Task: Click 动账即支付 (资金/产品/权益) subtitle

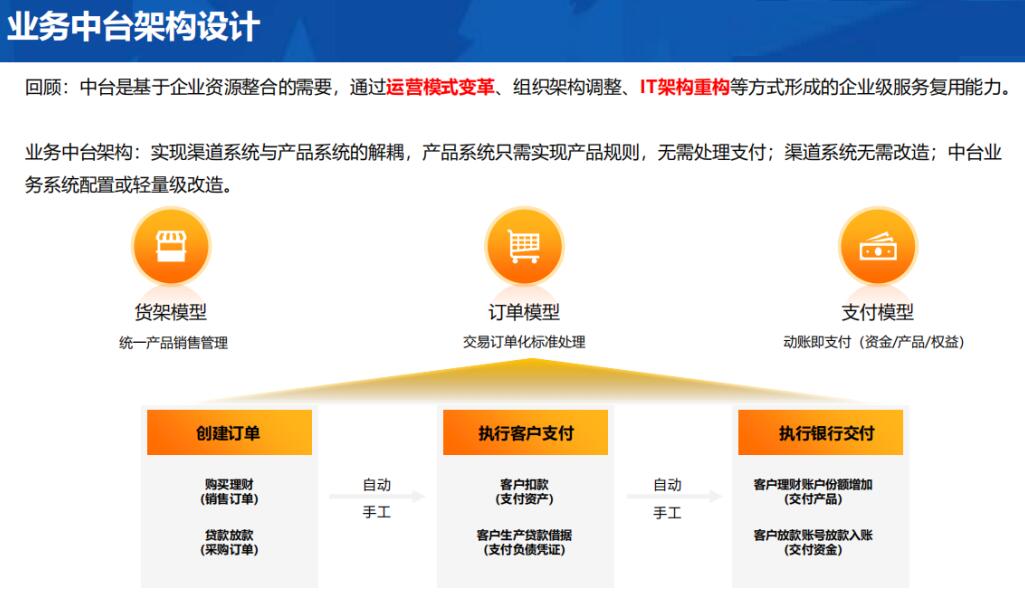Action: (874, 342)
